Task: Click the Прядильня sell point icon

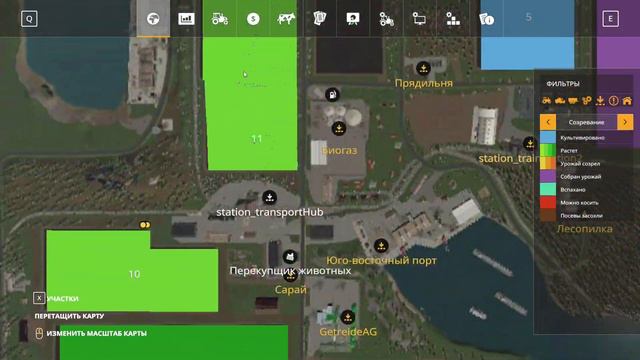Action: (423, 68)
